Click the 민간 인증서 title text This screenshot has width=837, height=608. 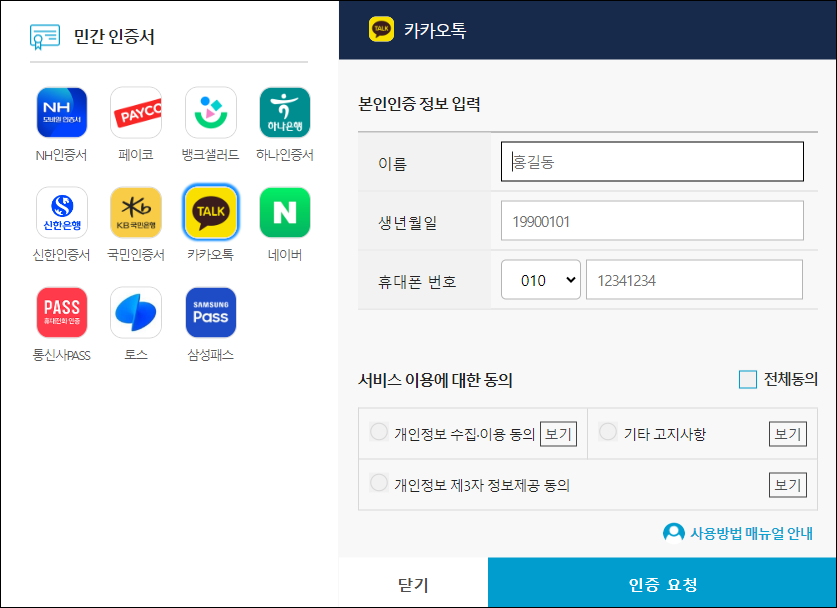(x=114, y=37)
